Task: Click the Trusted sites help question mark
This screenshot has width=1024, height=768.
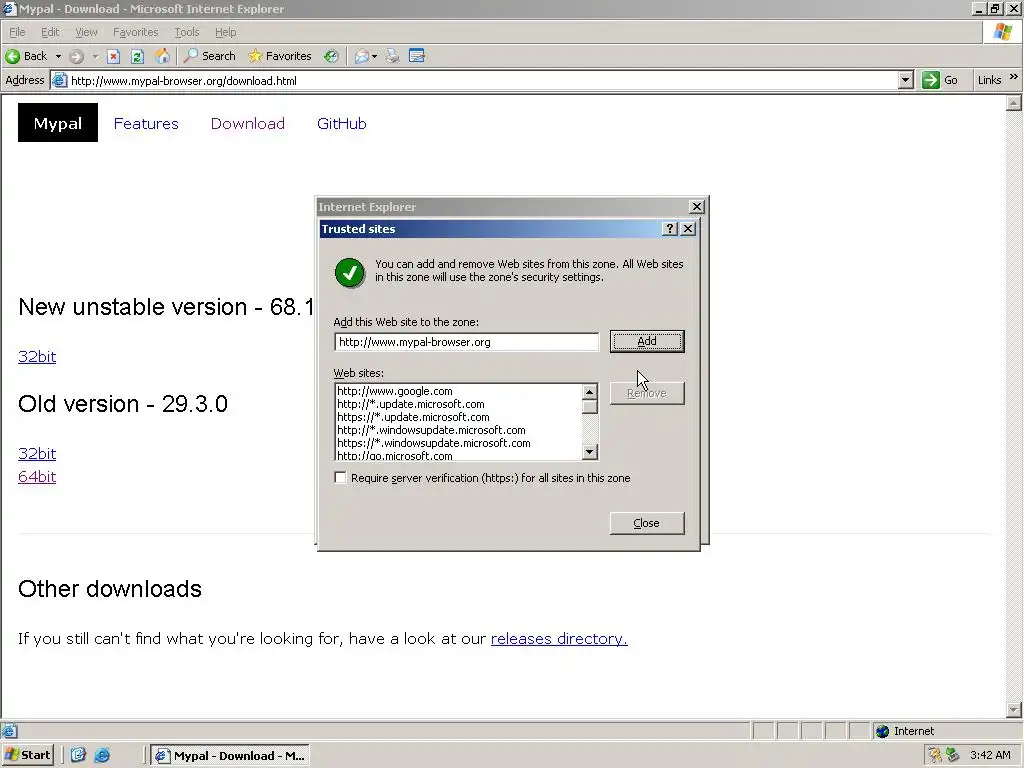Action: [x=670, y=229]
